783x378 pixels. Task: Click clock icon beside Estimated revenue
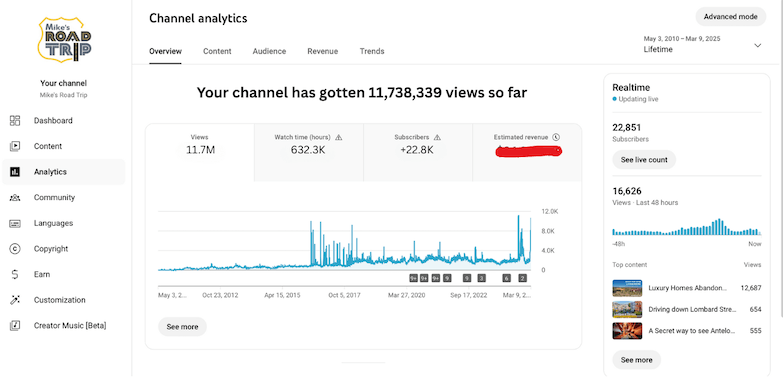[x=556, y=137]
